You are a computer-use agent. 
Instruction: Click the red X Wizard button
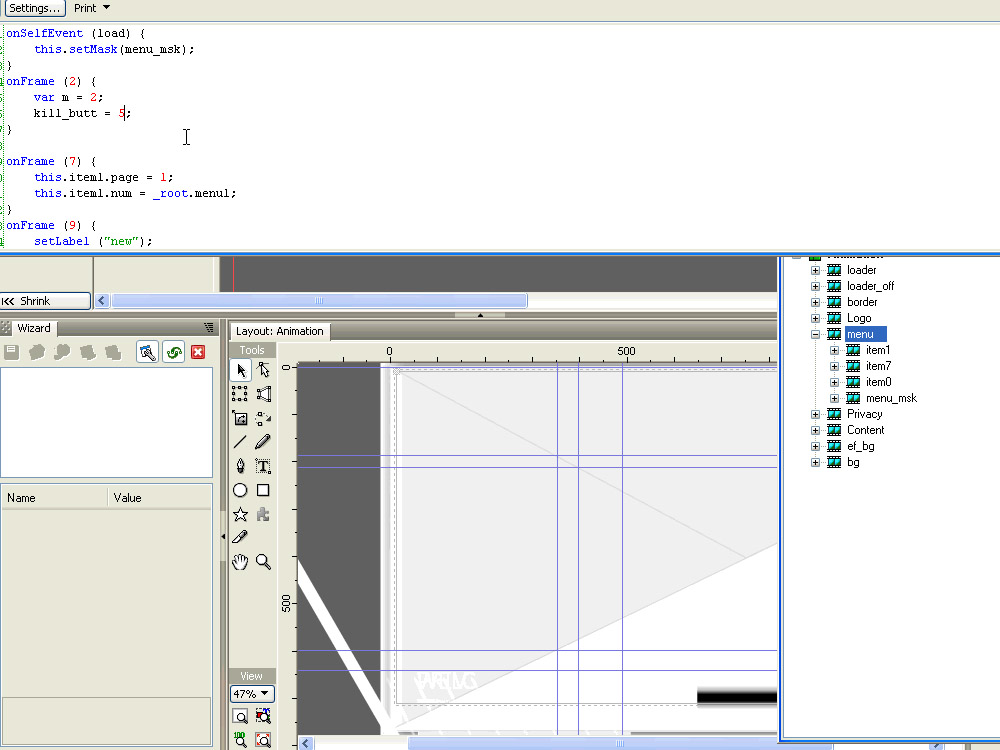tap(198, 352)
